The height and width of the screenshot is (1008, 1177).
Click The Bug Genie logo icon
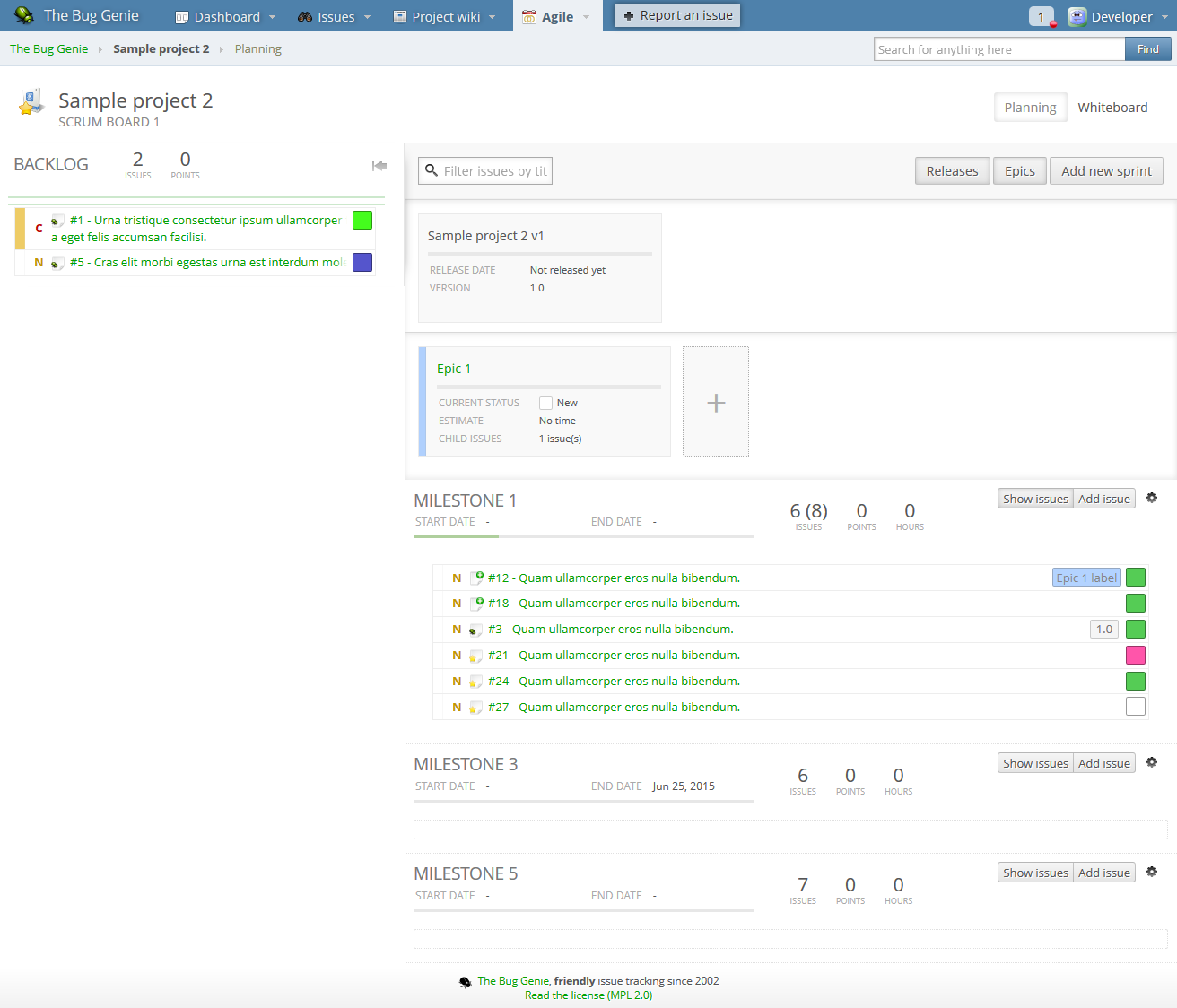(x=24, y=15)
